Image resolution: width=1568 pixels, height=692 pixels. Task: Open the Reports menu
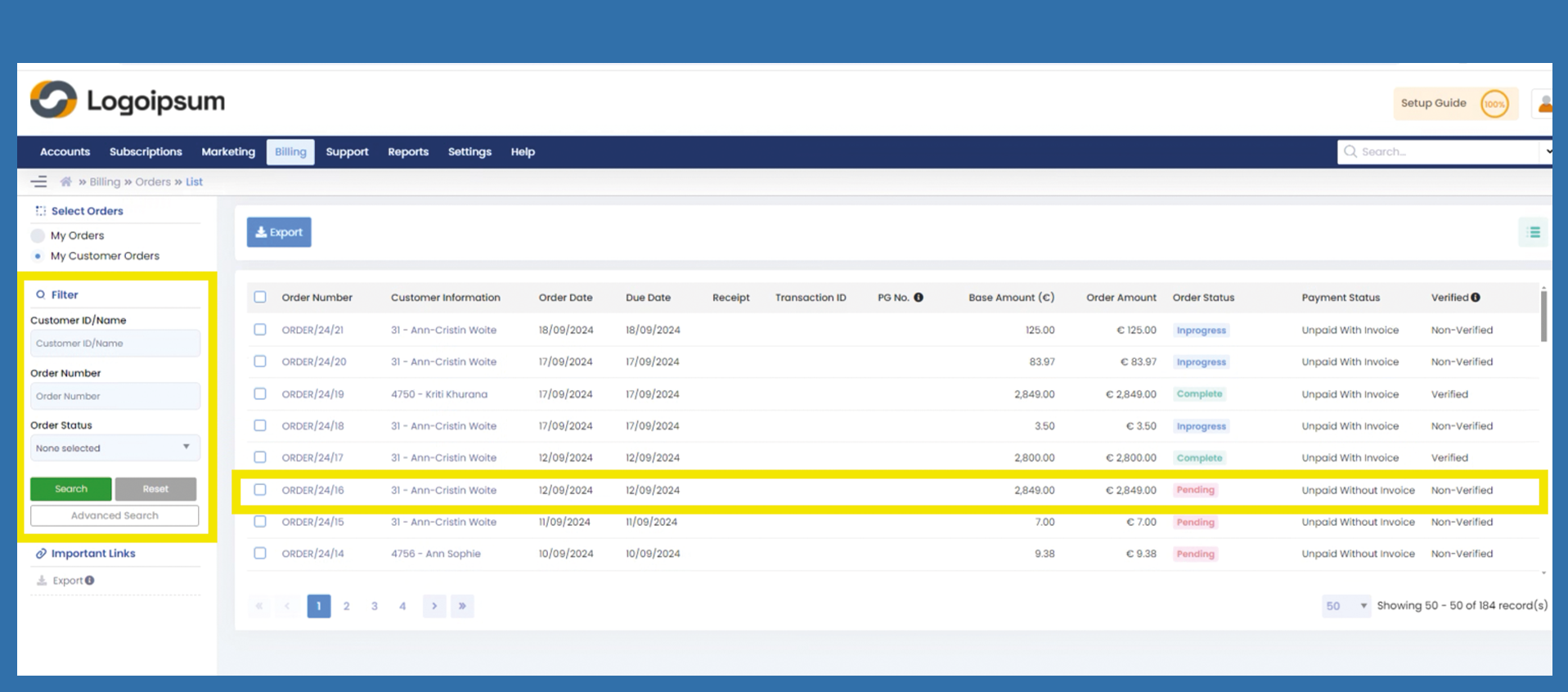click(408, 152)
